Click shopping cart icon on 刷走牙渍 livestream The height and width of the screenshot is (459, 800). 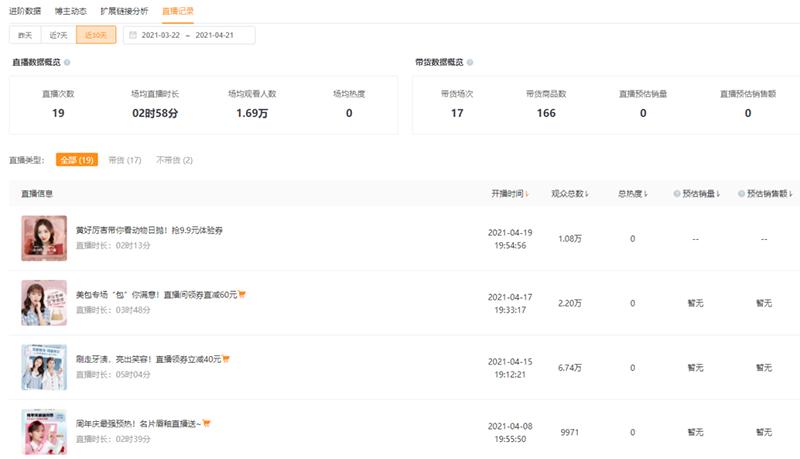[227, 359]
